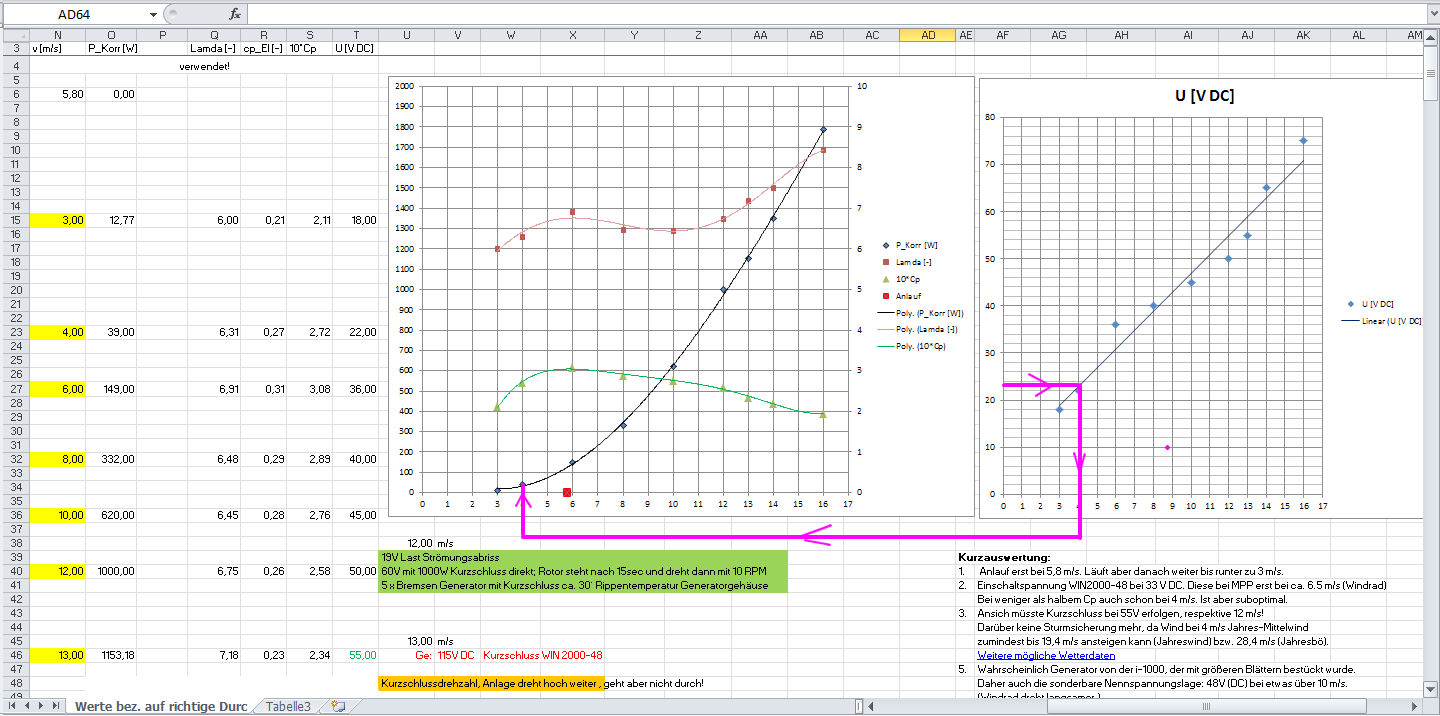Select column header AD
Image resolution: width=1440 pixels, height=716 pixels.
[928, 35]
